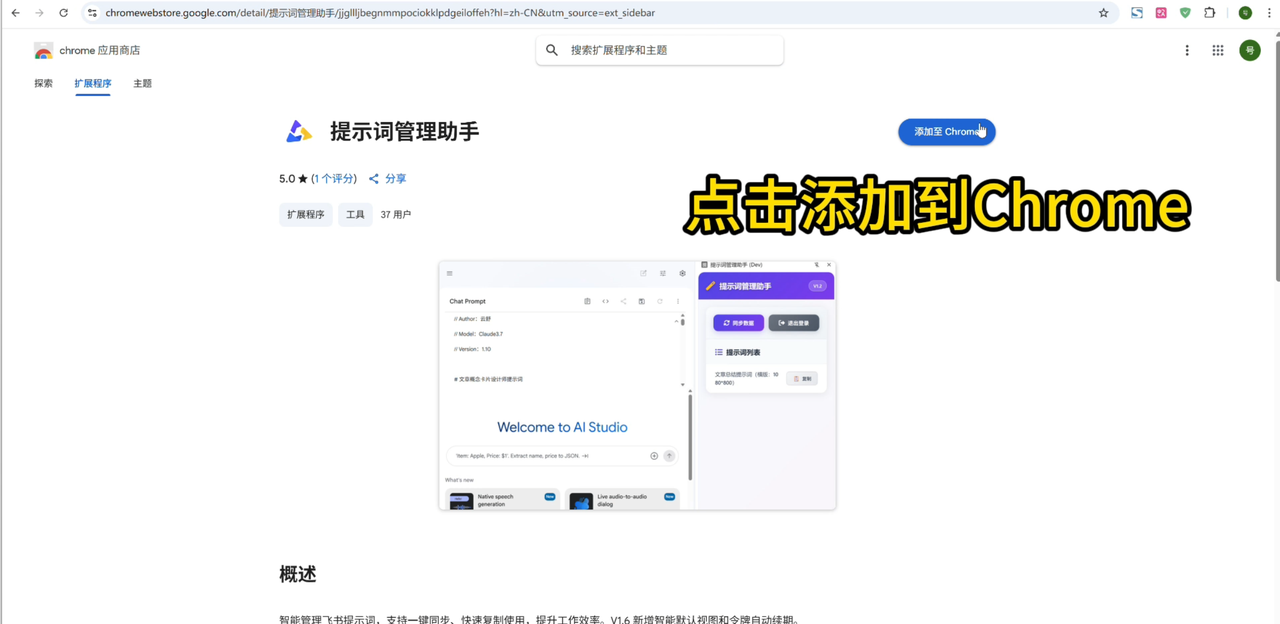Click the search magnifier icon in the store

pyautogui.click(x=552, y=50)
